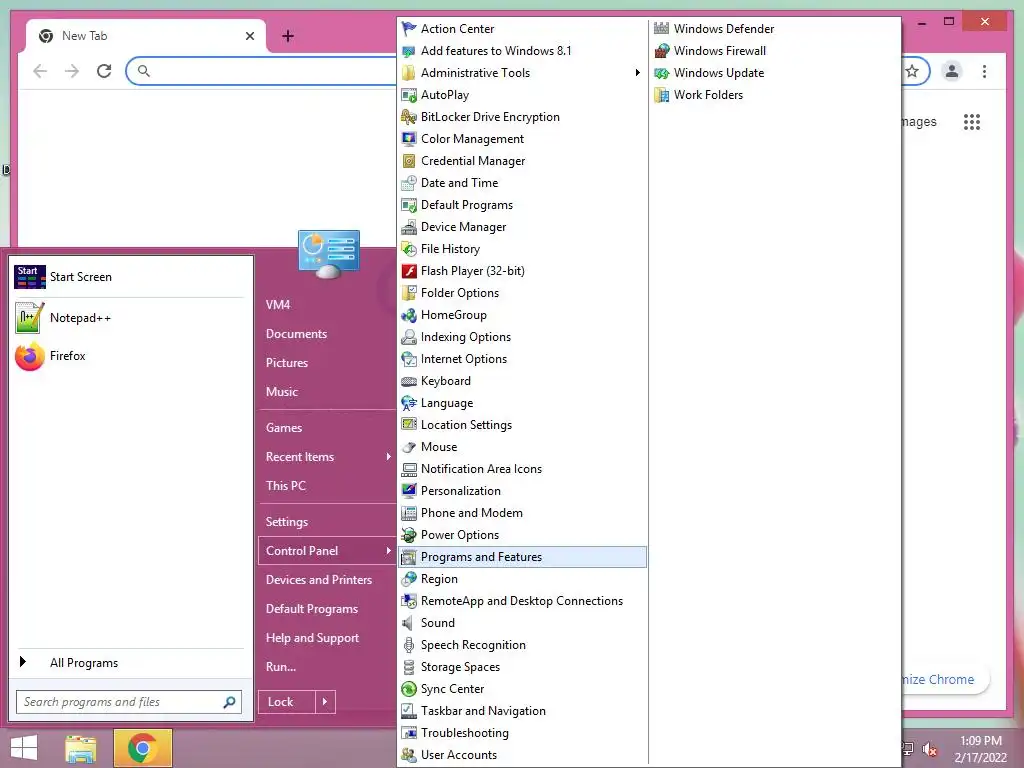
Task: Click the Mouse icon
Action: point(409,447)
